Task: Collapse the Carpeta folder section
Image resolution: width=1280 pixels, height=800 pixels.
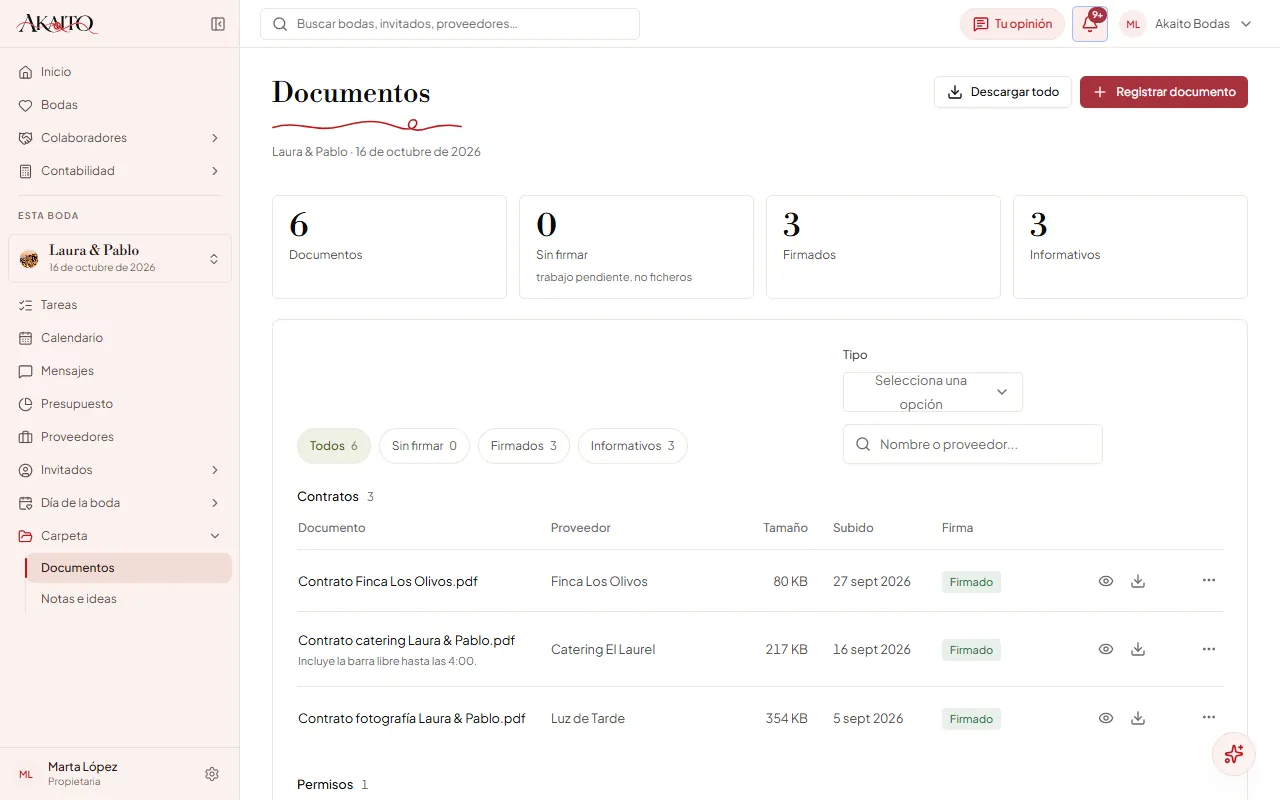Action: pos(120,536)
